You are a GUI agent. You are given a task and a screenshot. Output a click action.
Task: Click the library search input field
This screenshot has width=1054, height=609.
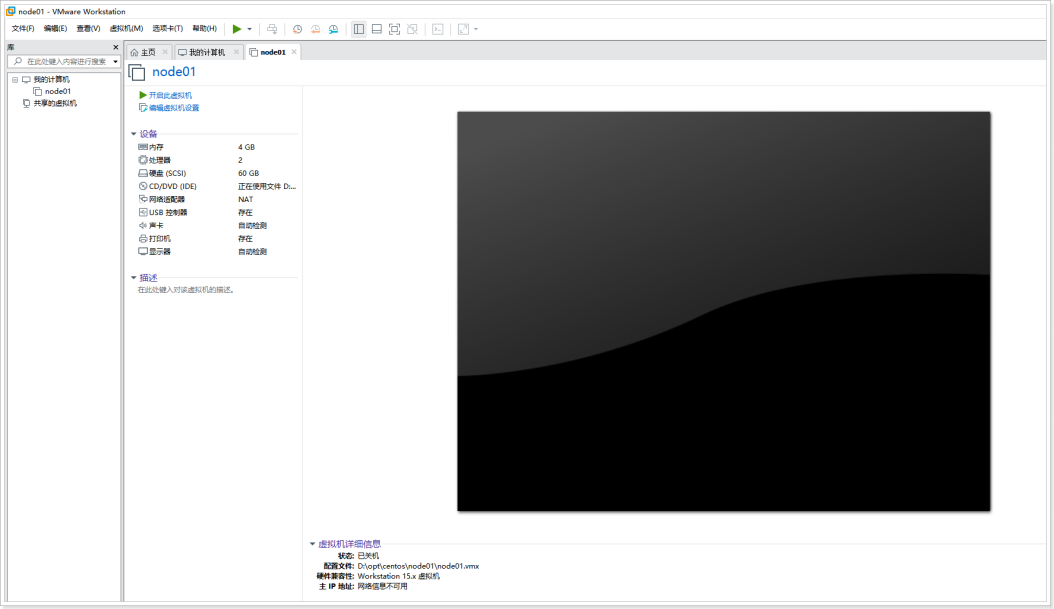pos(65,61)
